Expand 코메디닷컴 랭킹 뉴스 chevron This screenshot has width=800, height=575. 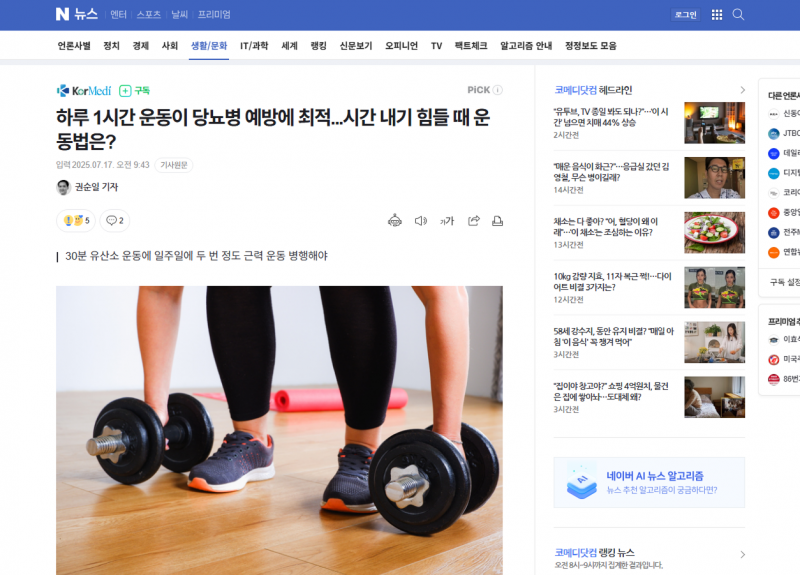click(x=742, y=554)
